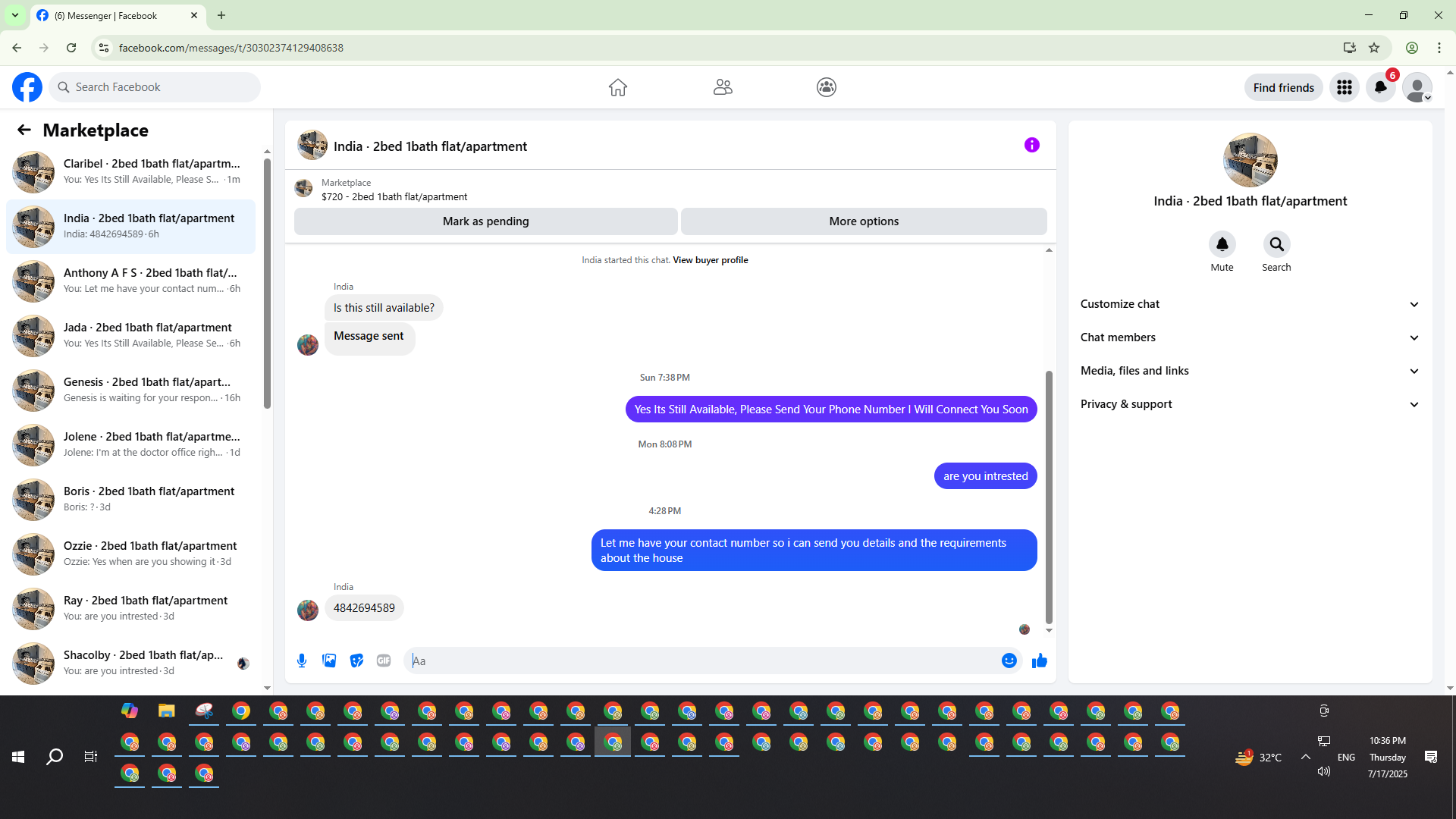The width and height of the screenshot is (1456, 819).
Task: Open the $720 2bed 1bath listing link
Action: [394, 196]
